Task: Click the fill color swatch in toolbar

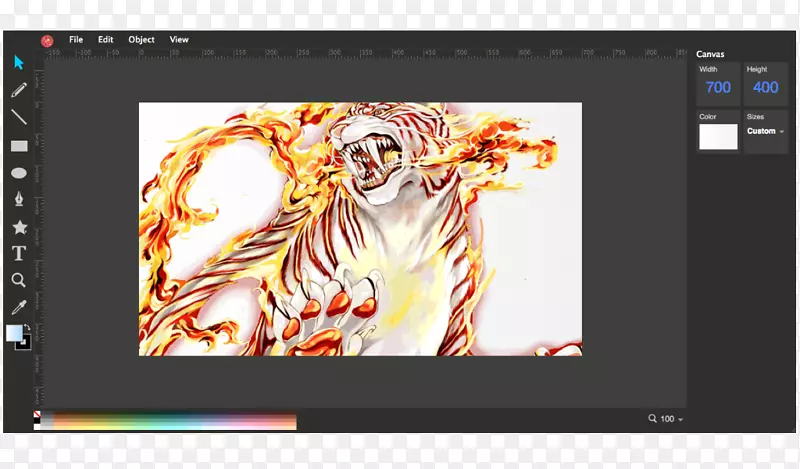Action: pos(14,333)
